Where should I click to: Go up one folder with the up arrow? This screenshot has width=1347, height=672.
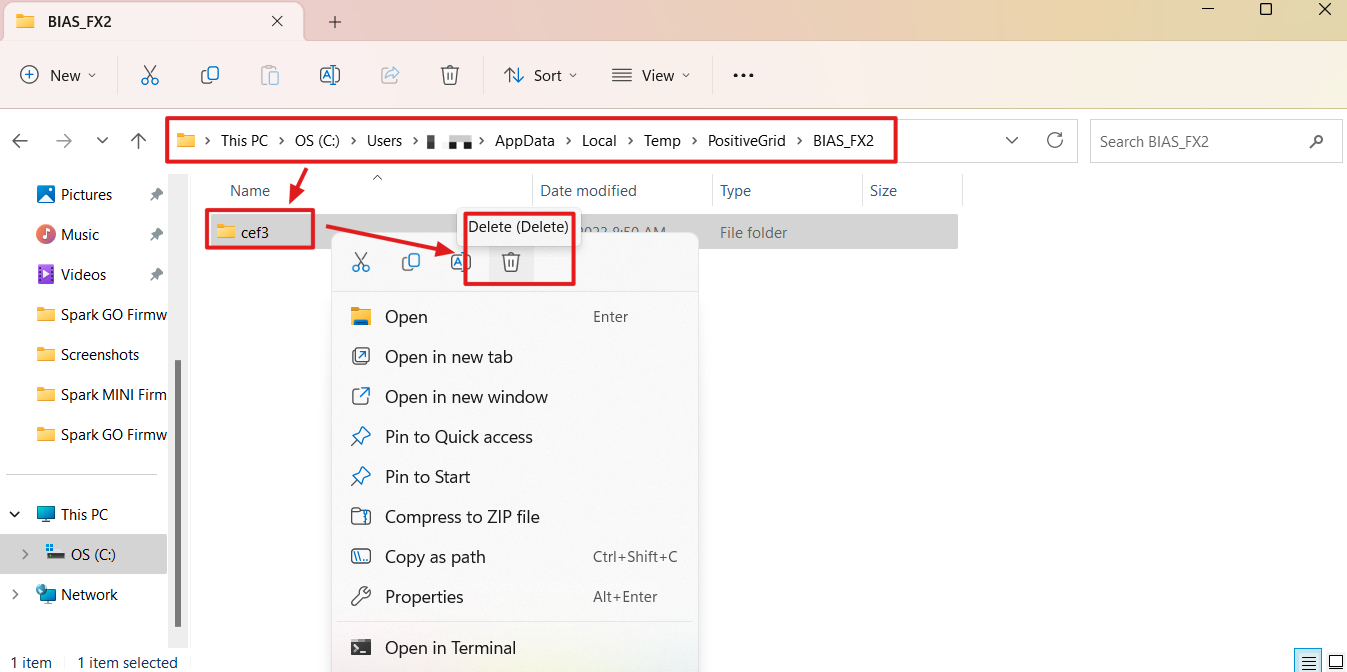coord(139,141)
